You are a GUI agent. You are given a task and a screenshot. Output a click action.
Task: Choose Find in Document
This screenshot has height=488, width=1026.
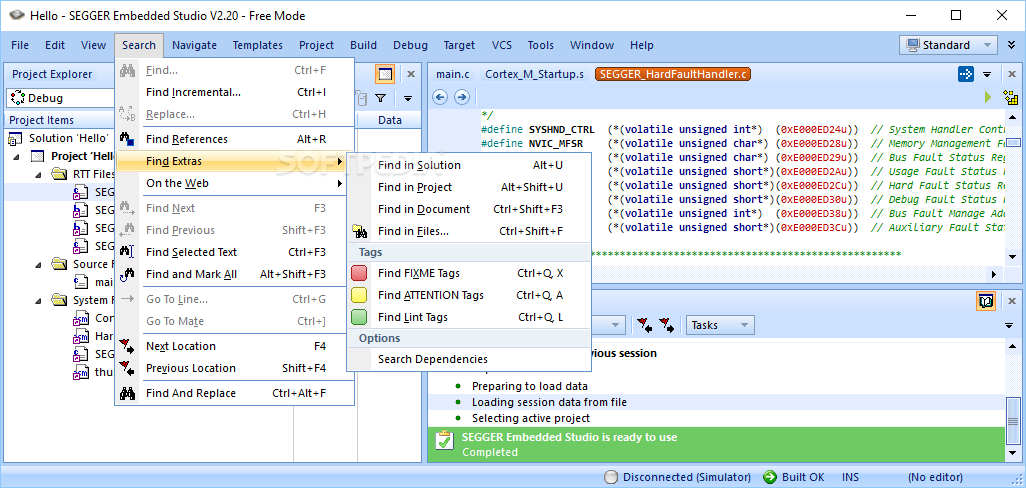[x=469, y=209]
